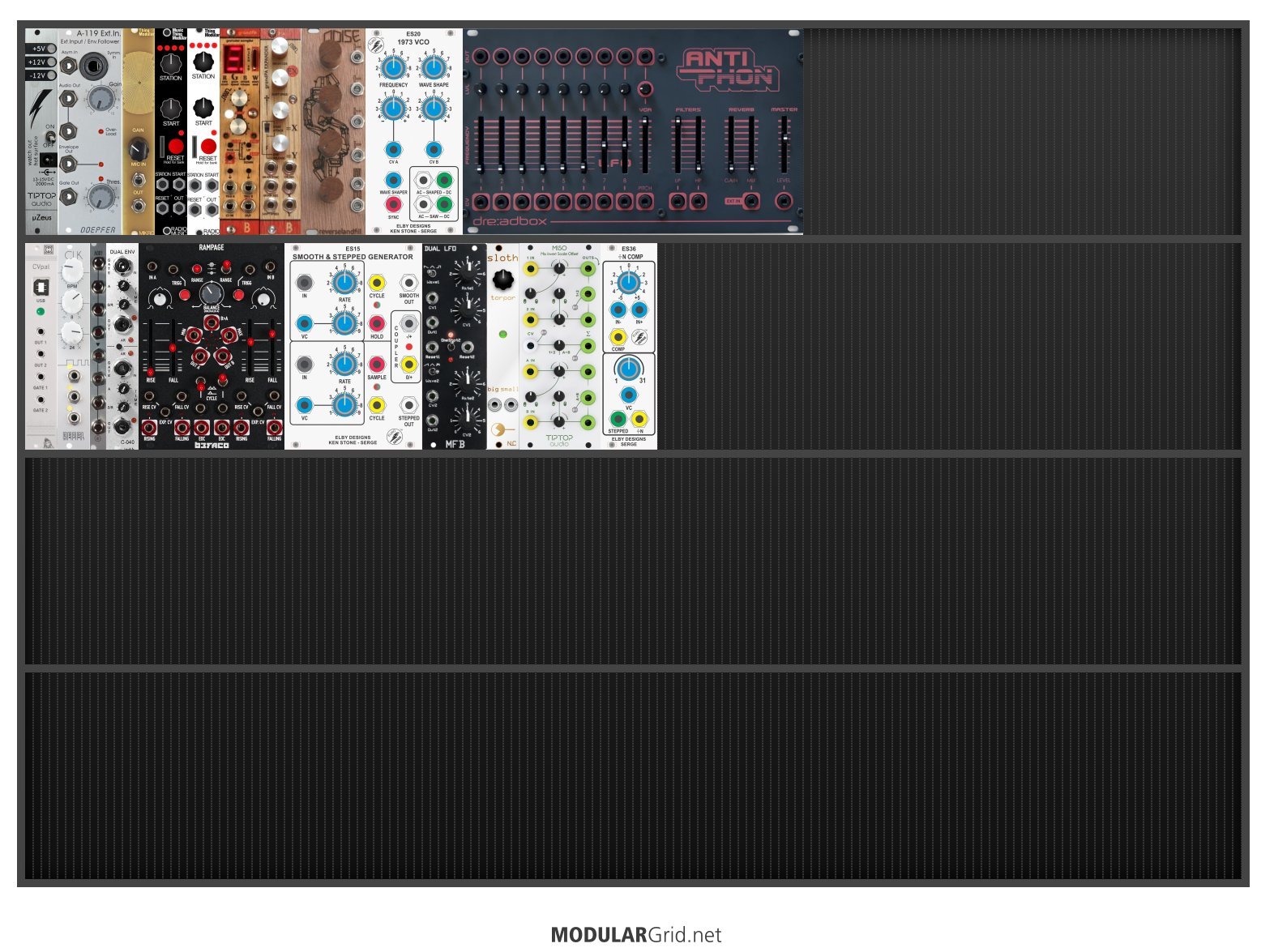The image size is (1274, 952).
Task: Click the A-119 Thres. knob
Action: 100,197
